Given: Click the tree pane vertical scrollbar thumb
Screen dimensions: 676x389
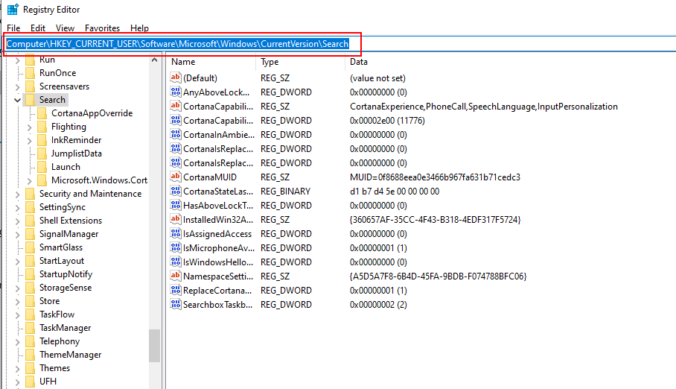Looking at the screenshot, I should pyautogui.click(x=154, y=345).
